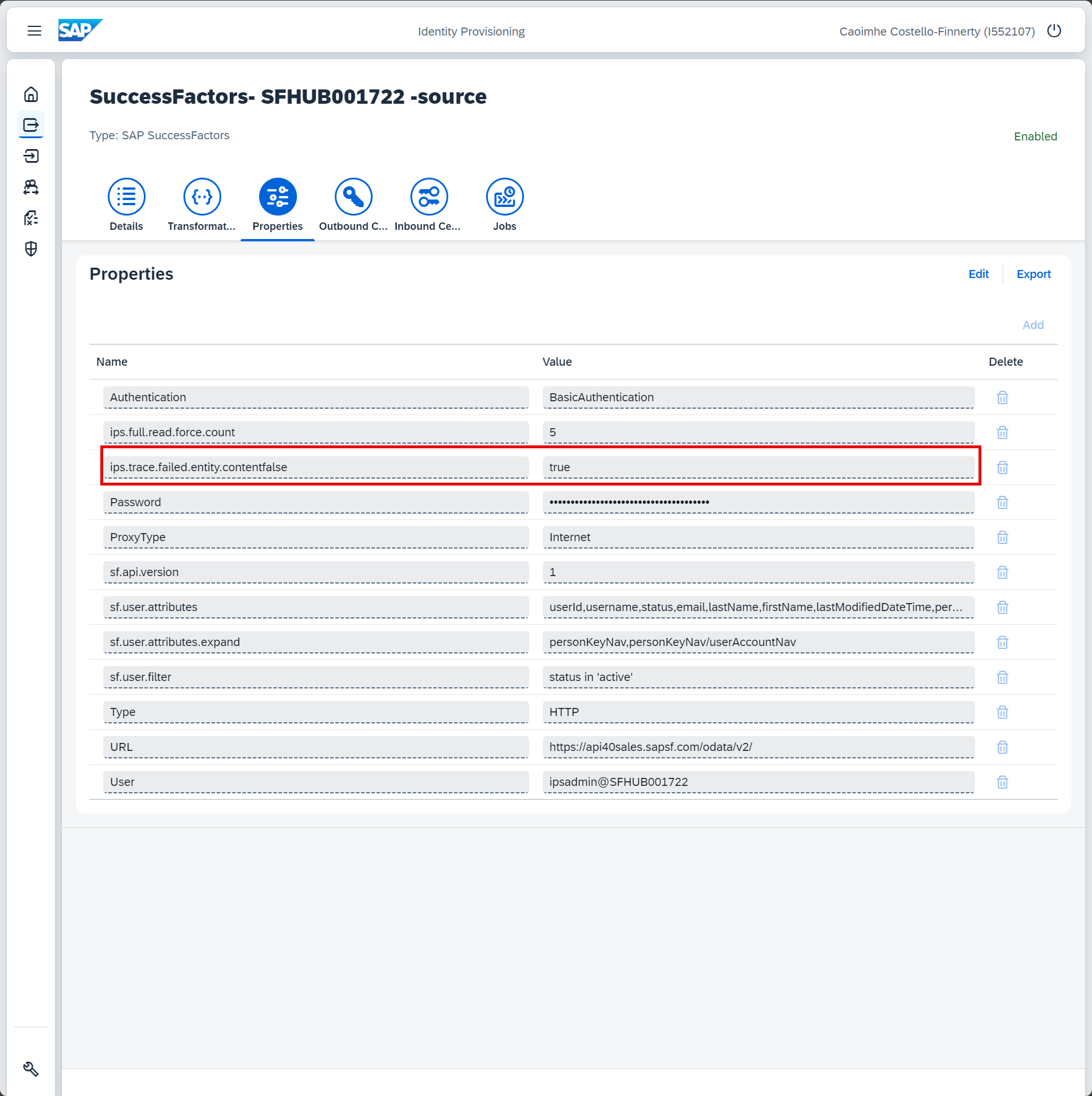Open the wrench support tools icon
Screen dimensions: 1092x1096
point(31,1069)
